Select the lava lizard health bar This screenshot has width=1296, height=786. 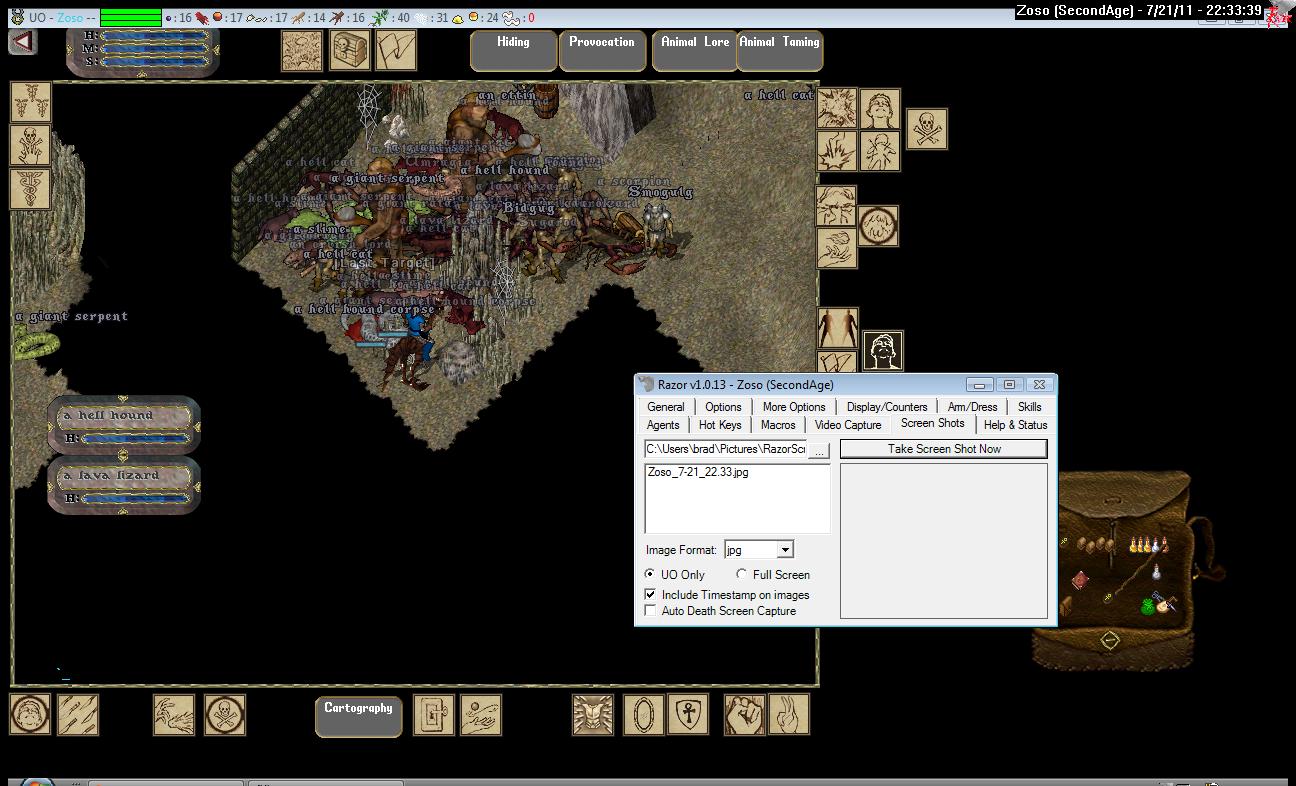coord(124,486)
